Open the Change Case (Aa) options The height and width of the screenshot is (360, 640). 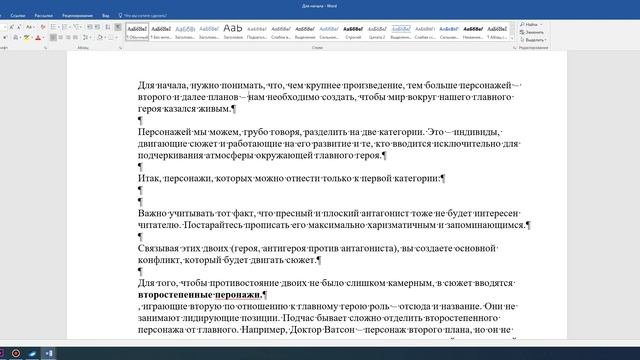[29, 27]
